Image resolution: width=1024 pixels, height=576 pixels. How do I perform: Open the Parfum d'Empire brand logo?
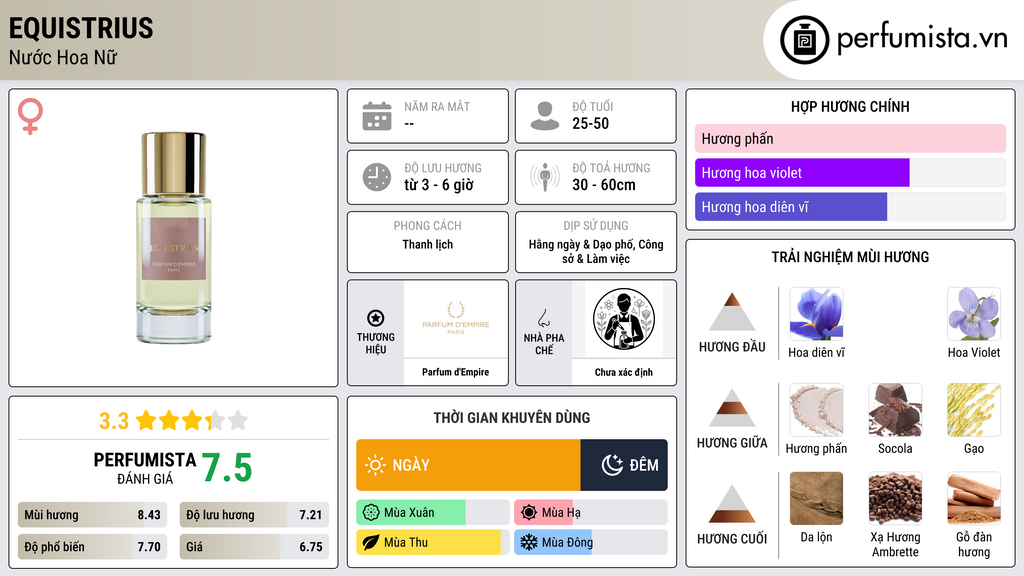point(455,319)
